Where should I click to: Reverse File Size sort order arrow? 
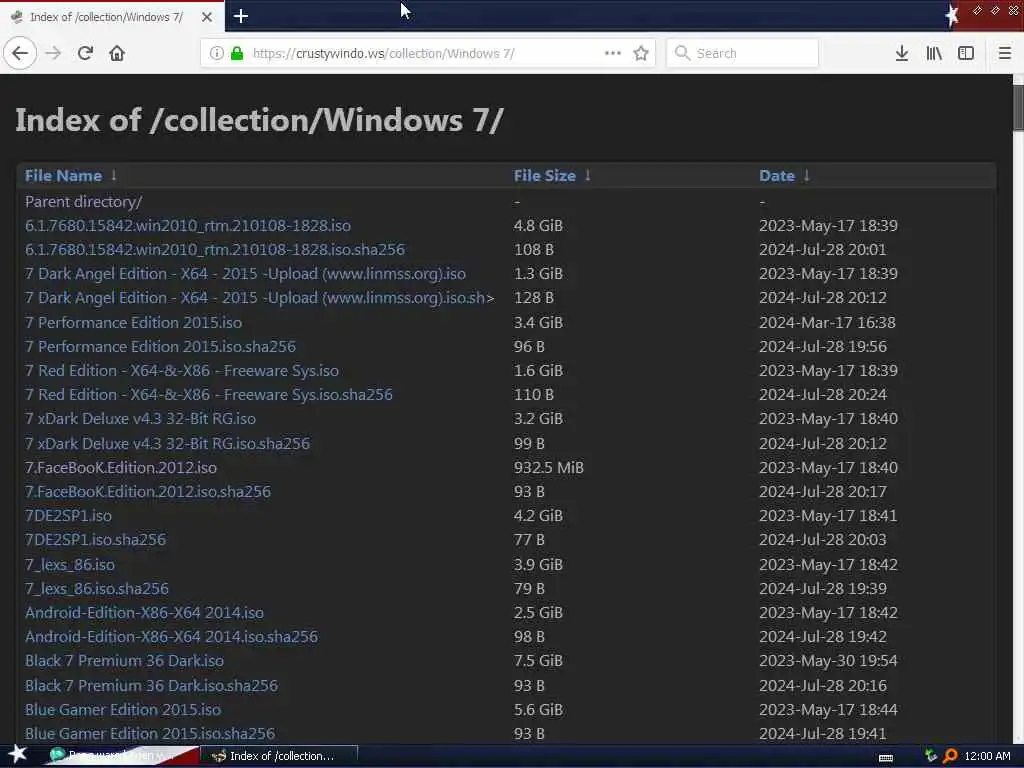click(x=588, y=175)
